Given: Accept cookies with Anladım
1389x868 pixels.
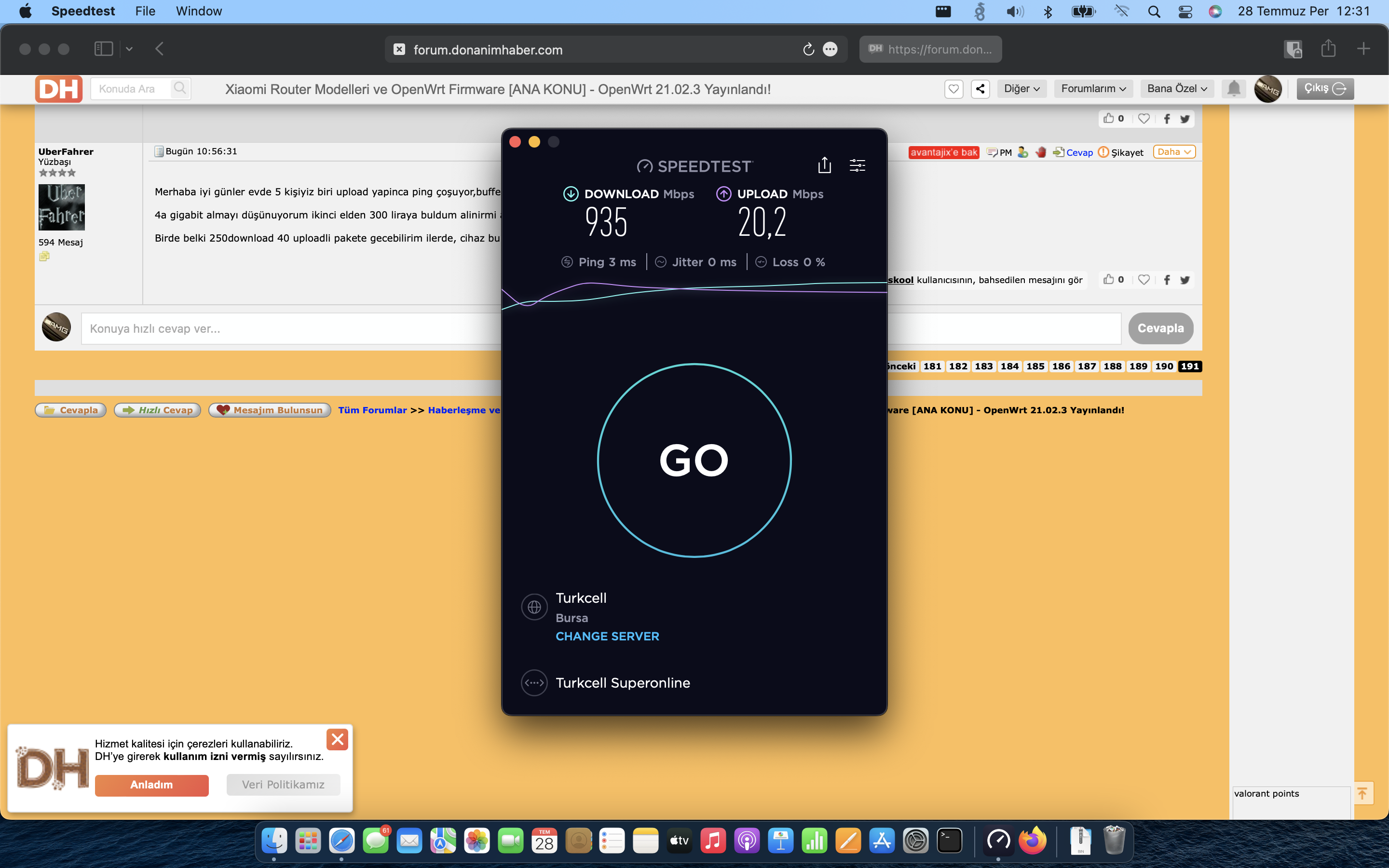Looking at the screenshot, I should (151, 785).
